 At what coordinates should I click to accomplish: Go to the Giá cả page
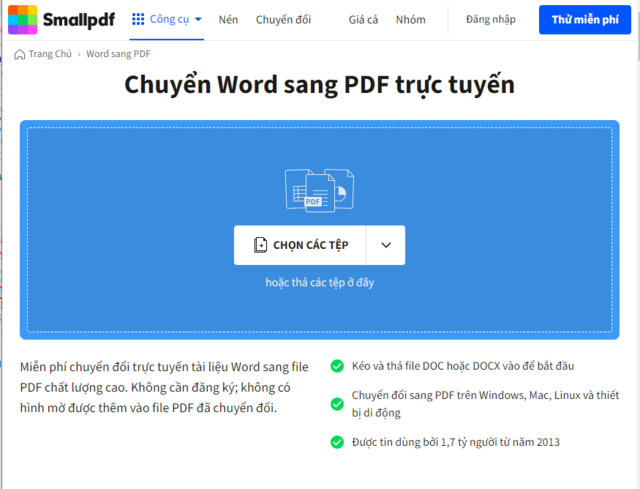pos(363,20)
